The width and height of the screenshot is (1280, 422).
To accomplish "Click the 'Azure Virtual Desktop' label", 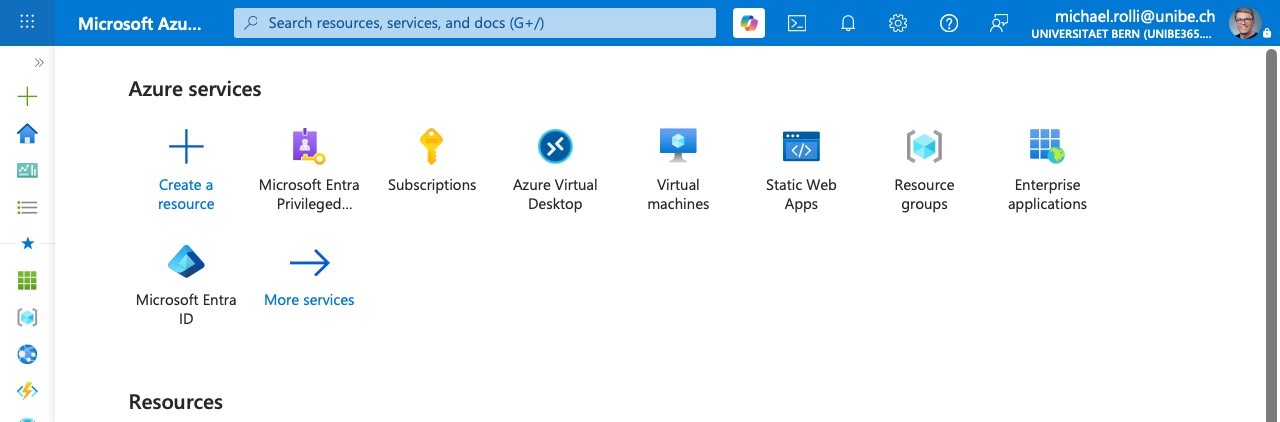I will pyautogui.click(x=555, y=194).
